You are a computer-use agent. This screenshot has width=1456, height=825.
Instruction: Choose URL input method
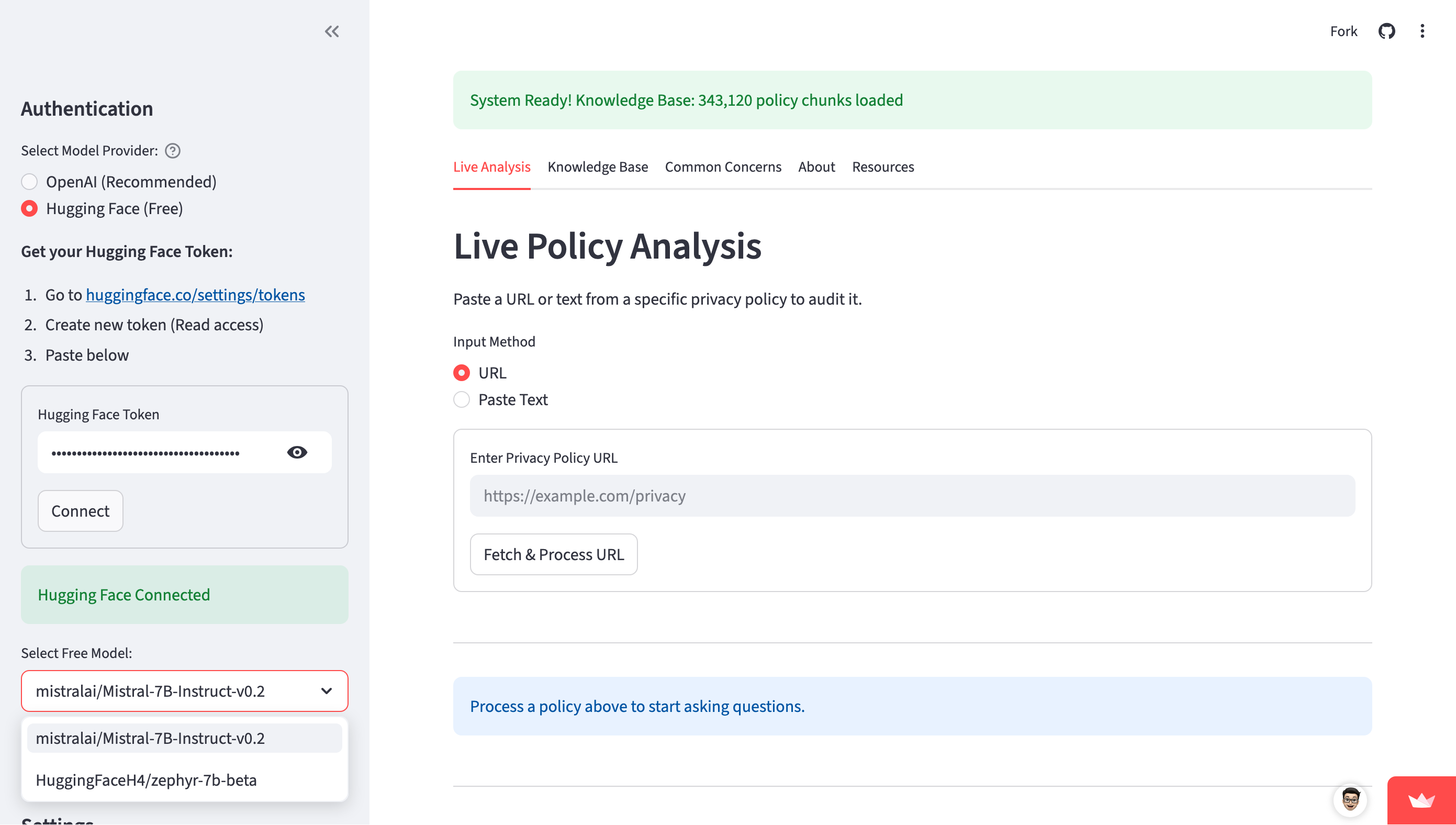[x=480, y=373]
